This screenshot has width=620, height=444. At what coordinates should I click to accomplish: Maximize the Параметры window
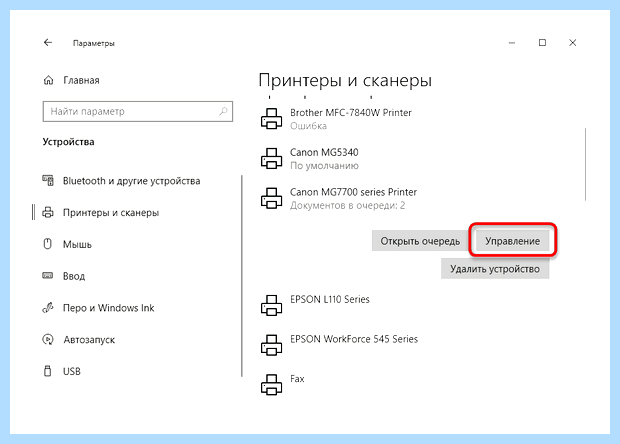pyautogui.click(x=542, y=43)
